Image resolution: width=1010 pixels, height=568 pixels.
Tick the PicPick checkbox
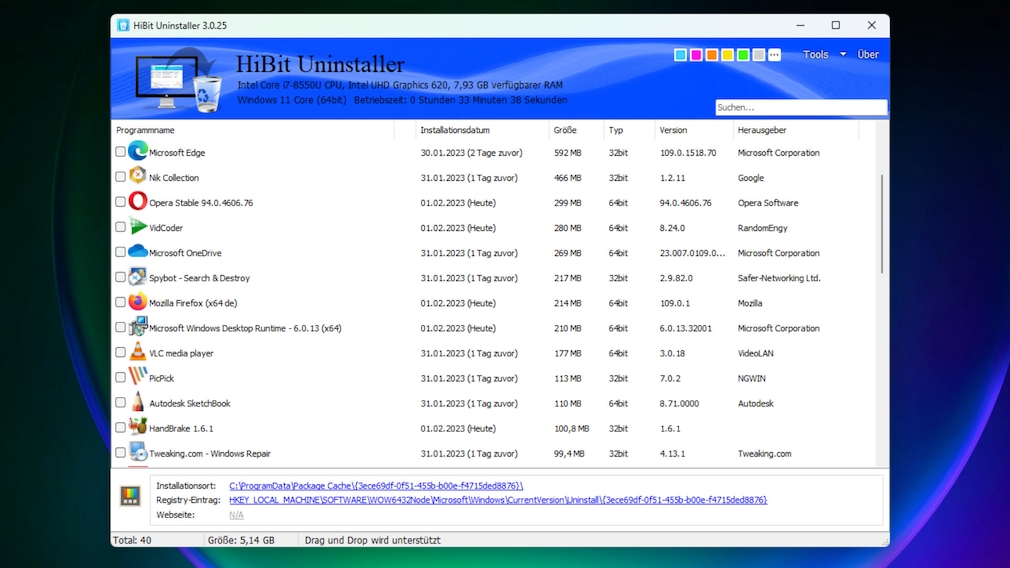click(120, 378)
